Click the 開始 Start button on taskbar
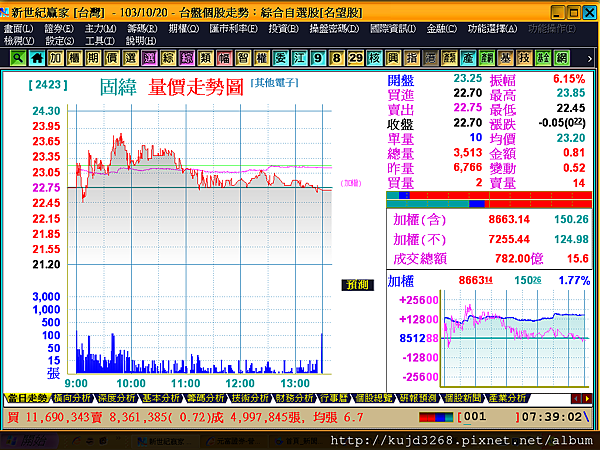 [30, 441]
